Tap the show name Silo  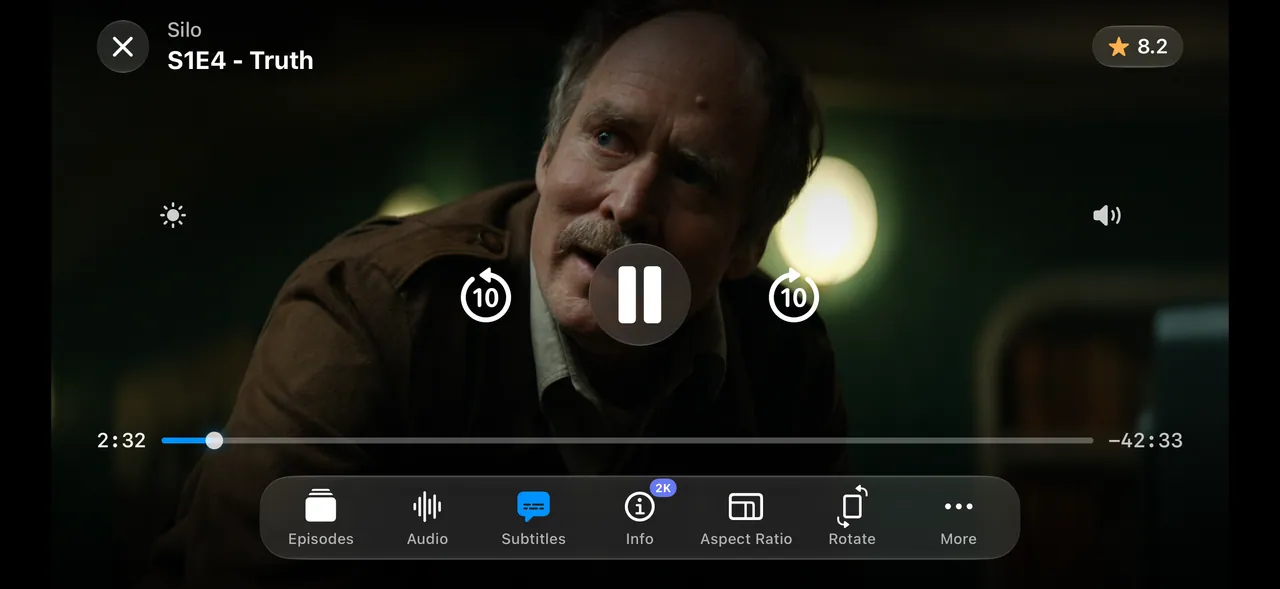click(184, 31)
